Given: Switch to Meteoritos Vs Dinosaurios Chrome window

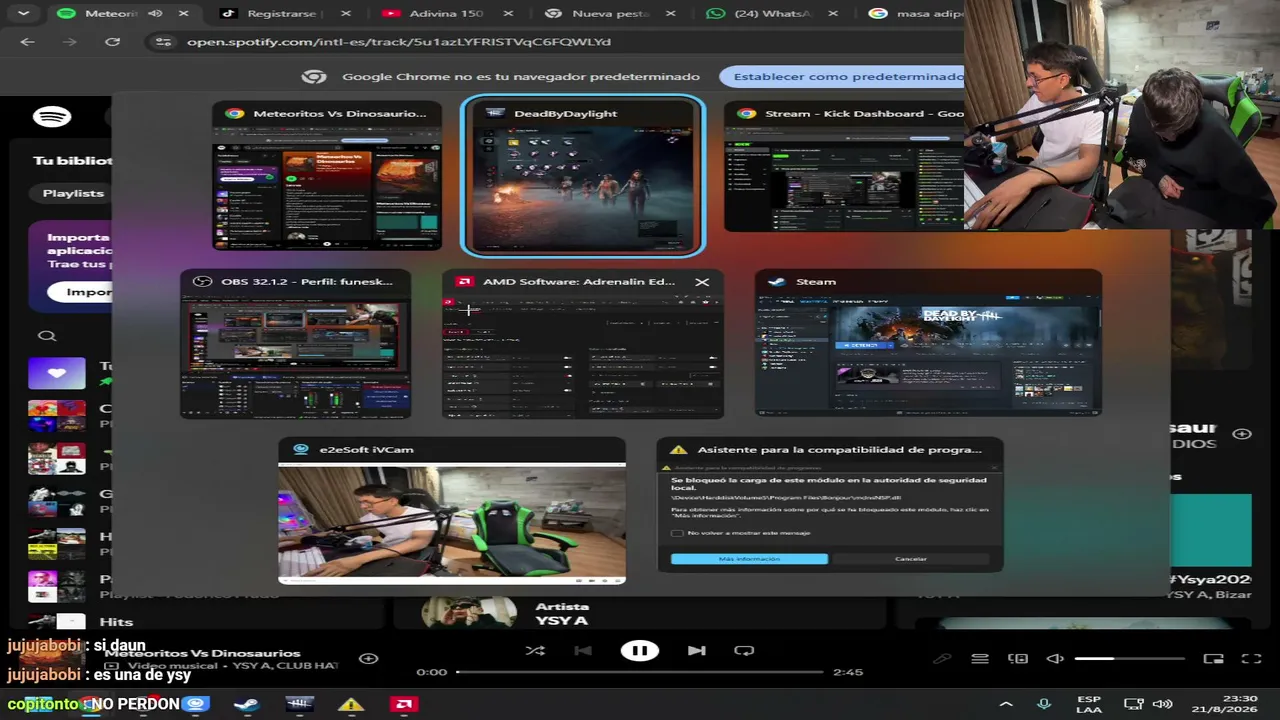Looking at the screenshot, I should coord(327,175).
